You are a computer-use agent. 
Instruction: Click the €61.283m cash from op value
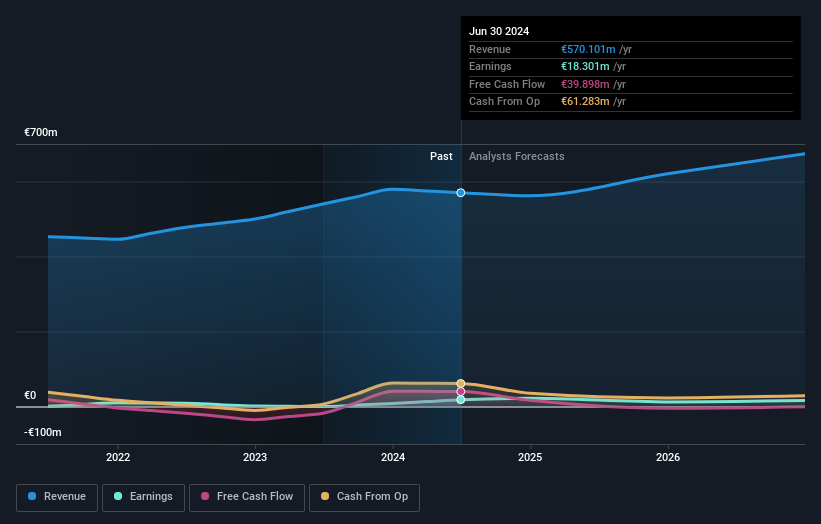pos(585,102)
